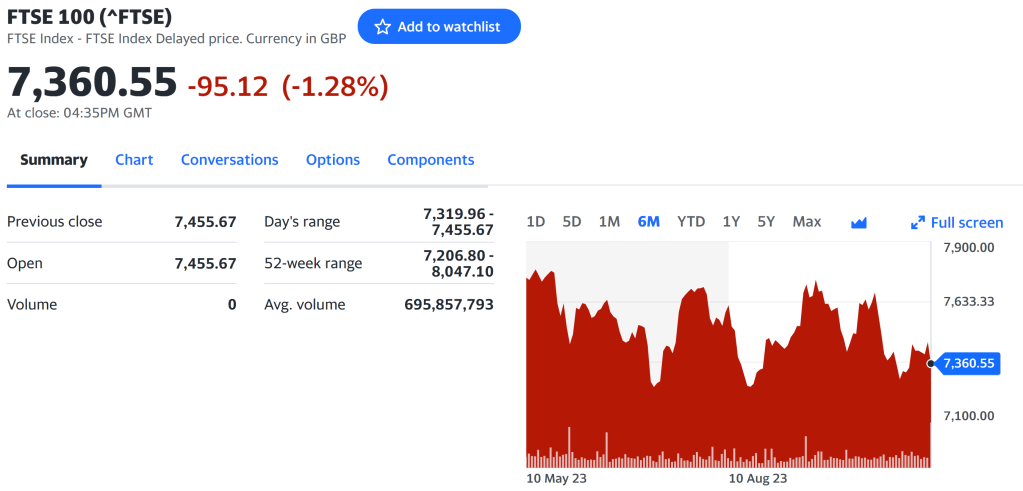Open chart in Full screen link
The width and height of the screenshot is (1023, 491).
966,222
